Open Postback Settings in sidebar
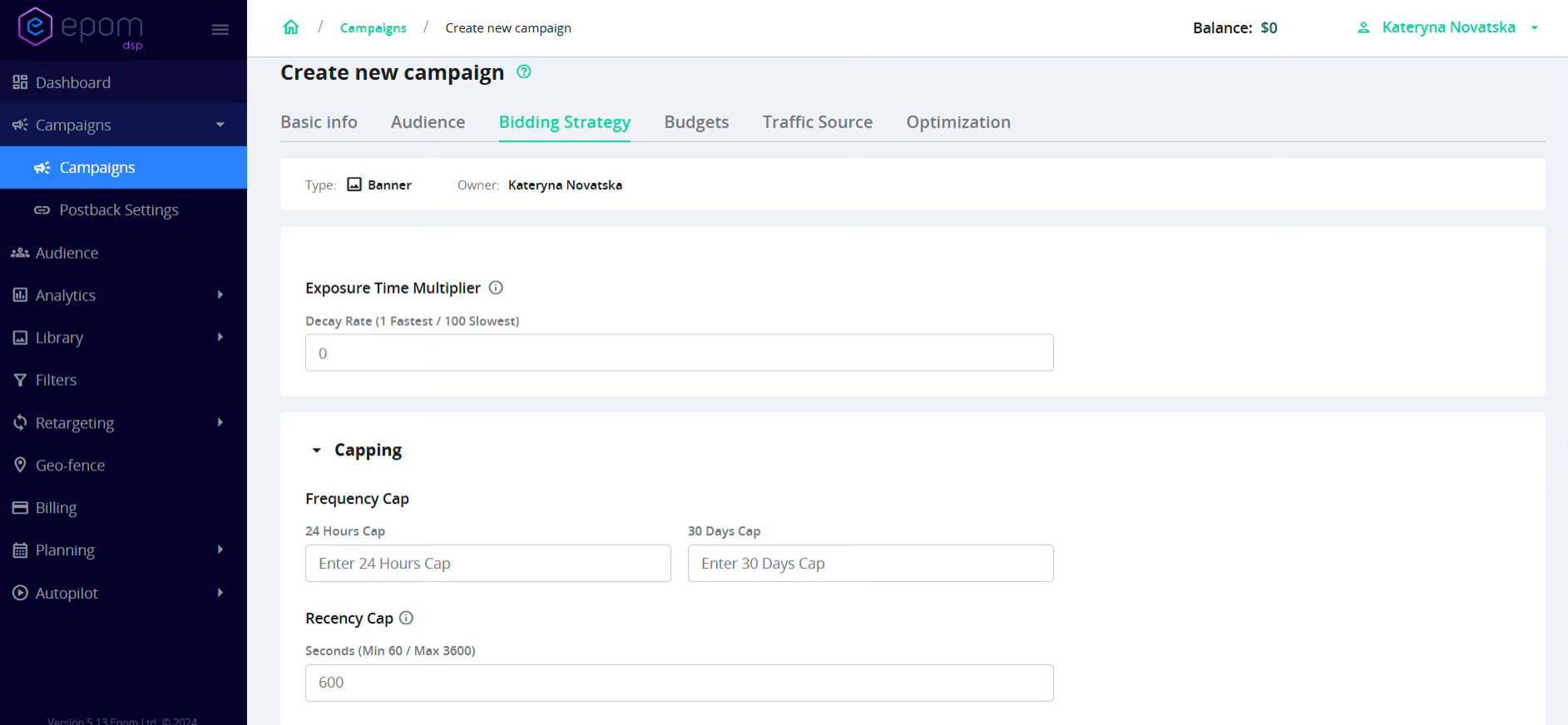 [123, 210]
